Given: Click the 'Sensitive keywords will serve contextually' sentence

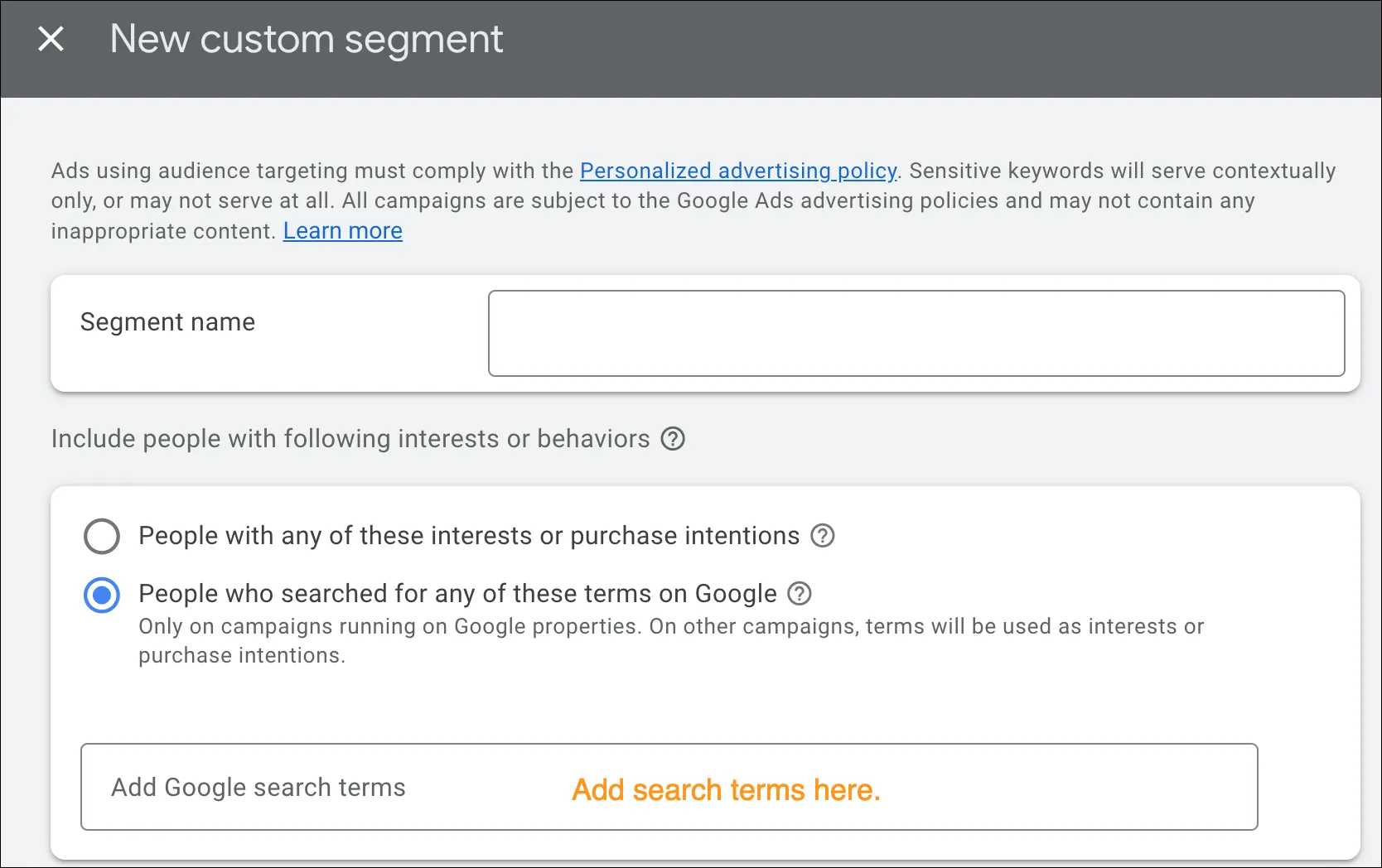Looking at the screenshot, I should pos(1122,171).
